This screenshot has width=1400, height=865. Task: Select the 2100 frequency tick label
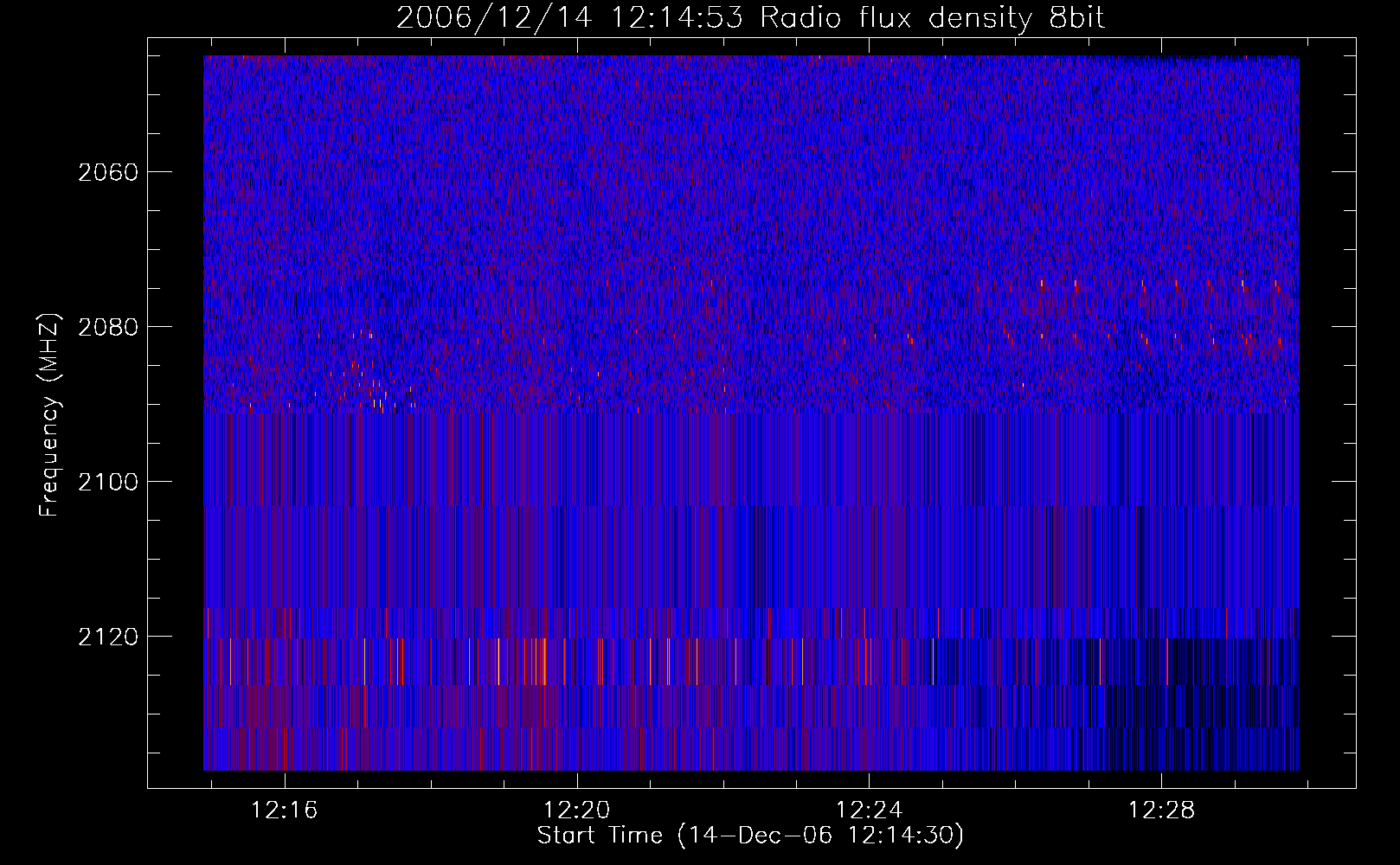(108, 482)
